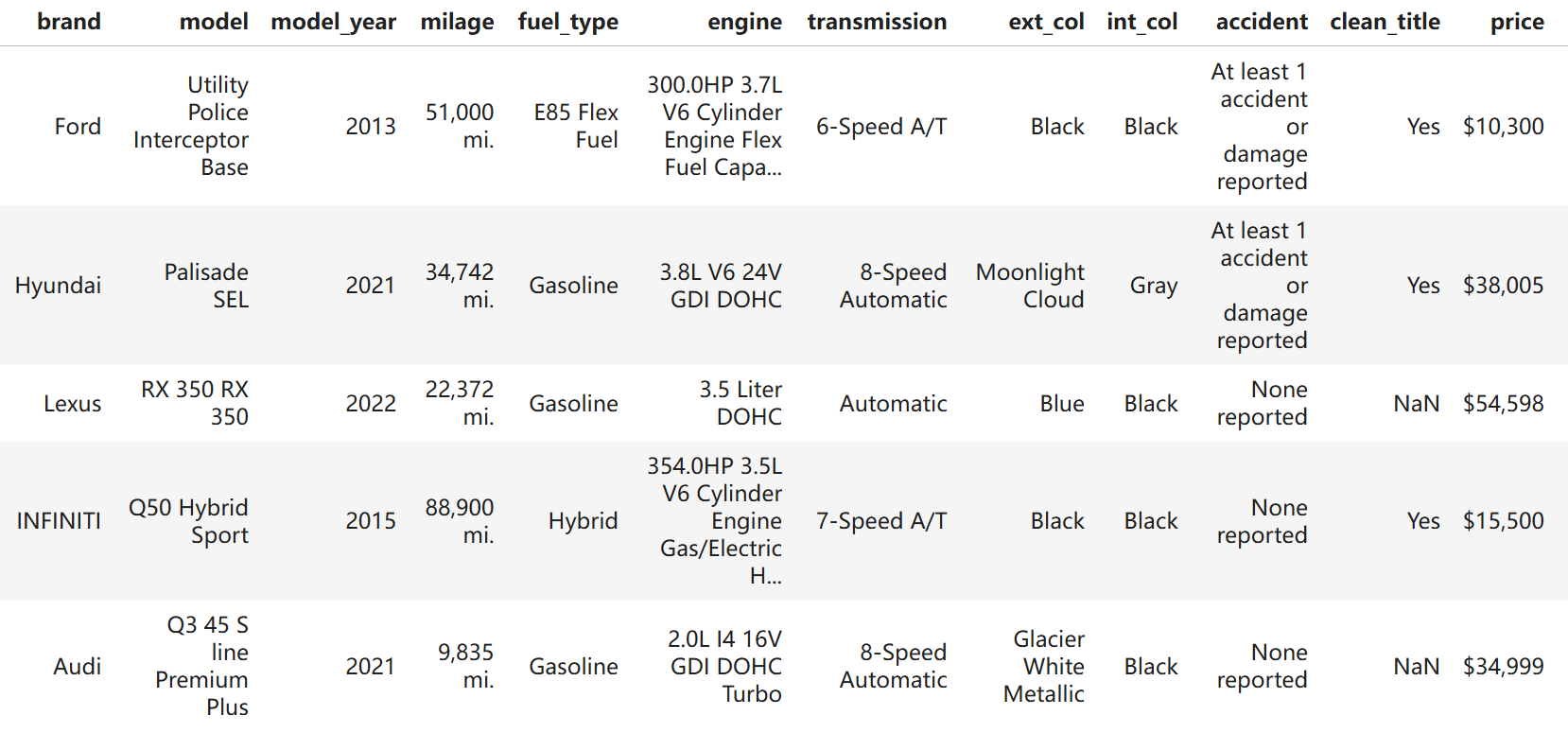The image size is (1568, 733).
Task: Click the 'model_year' column header
Action: (333, 22)
